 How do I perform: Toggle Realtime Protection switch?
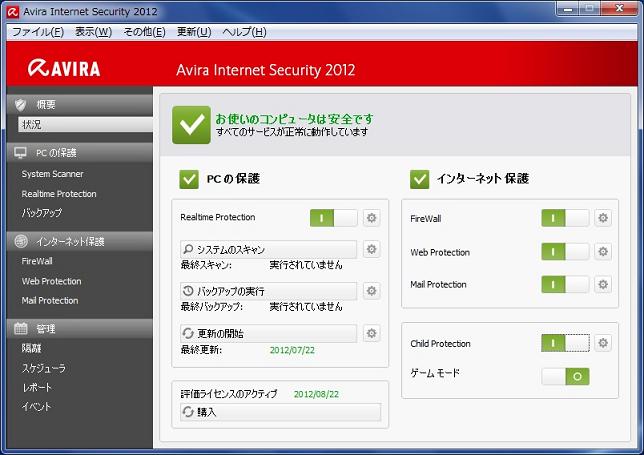[x=334, y=218]
